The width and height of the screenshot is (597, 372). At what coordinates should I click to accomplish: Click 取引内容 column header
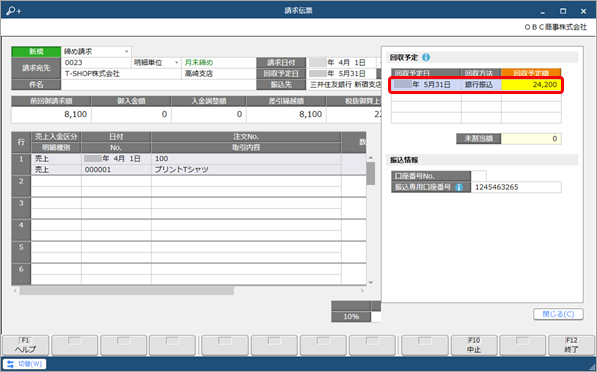tap(246, 147)
